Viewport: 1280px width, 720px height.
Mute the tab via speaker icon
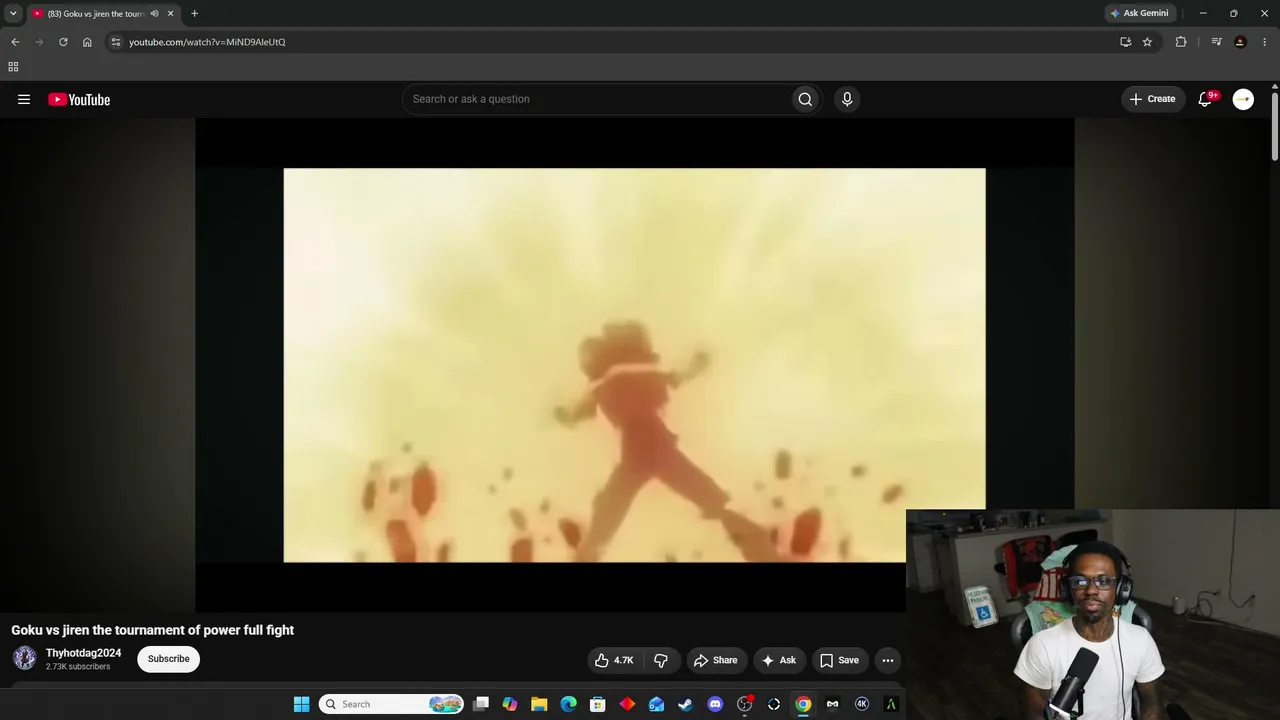tap(154, 14)
